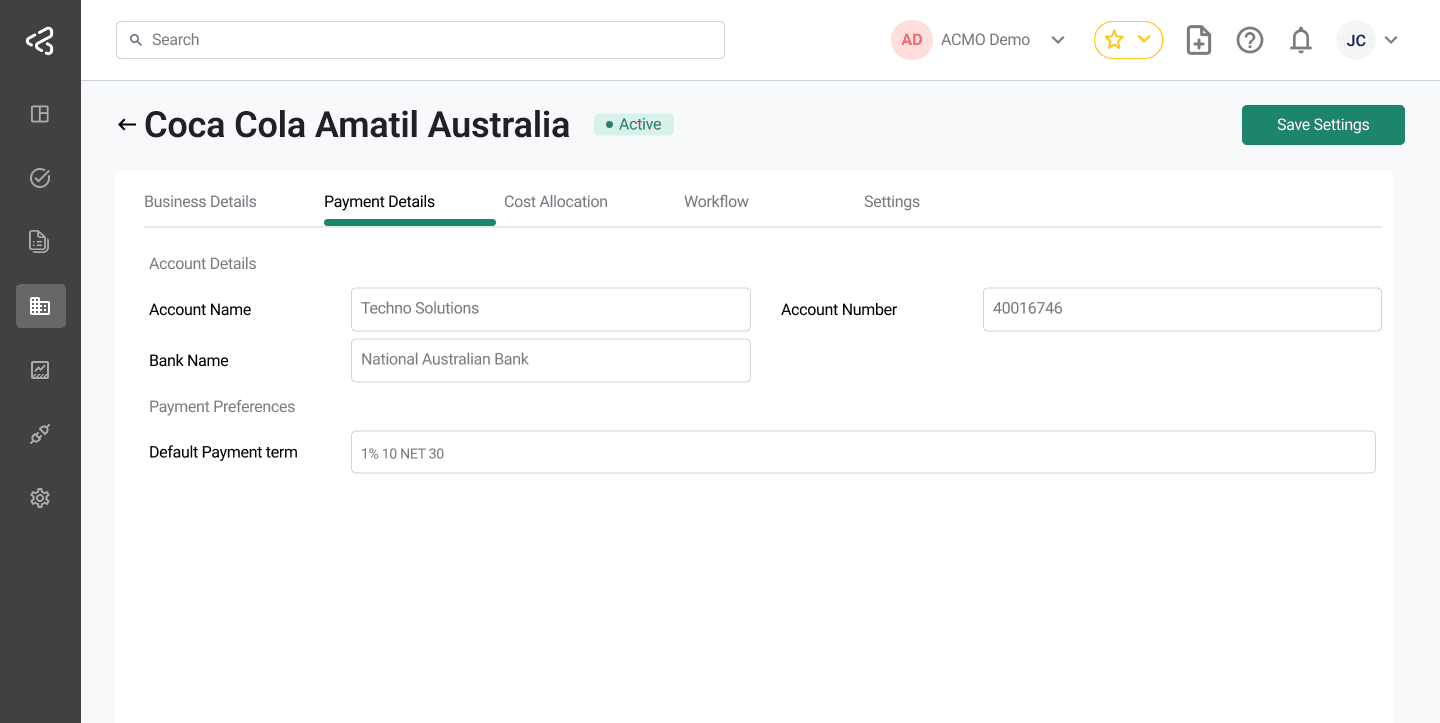The width and height of the screenshot is (1440, 723).
Task: Open the notifications bell icon
Action: point(1301,40)
